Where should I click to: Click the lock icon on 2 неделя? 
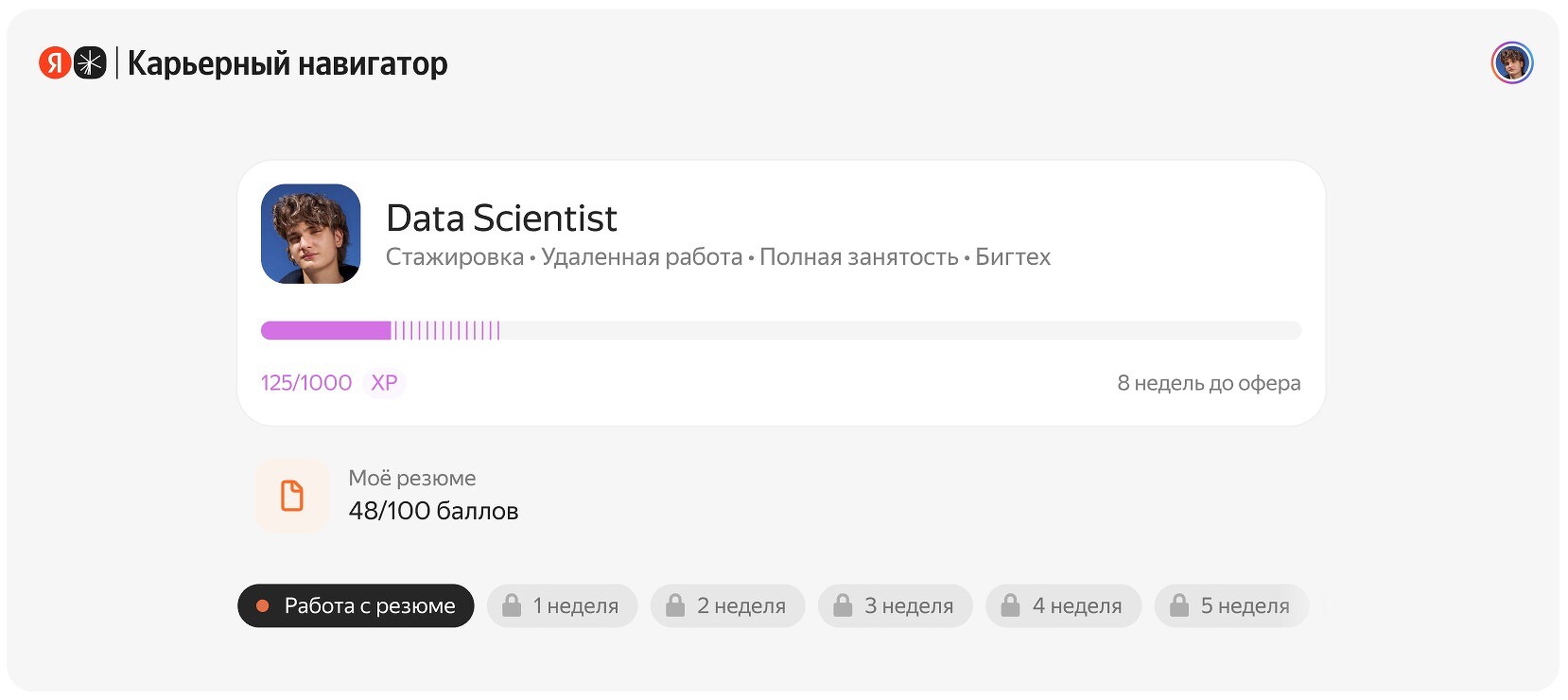(675, 605)
